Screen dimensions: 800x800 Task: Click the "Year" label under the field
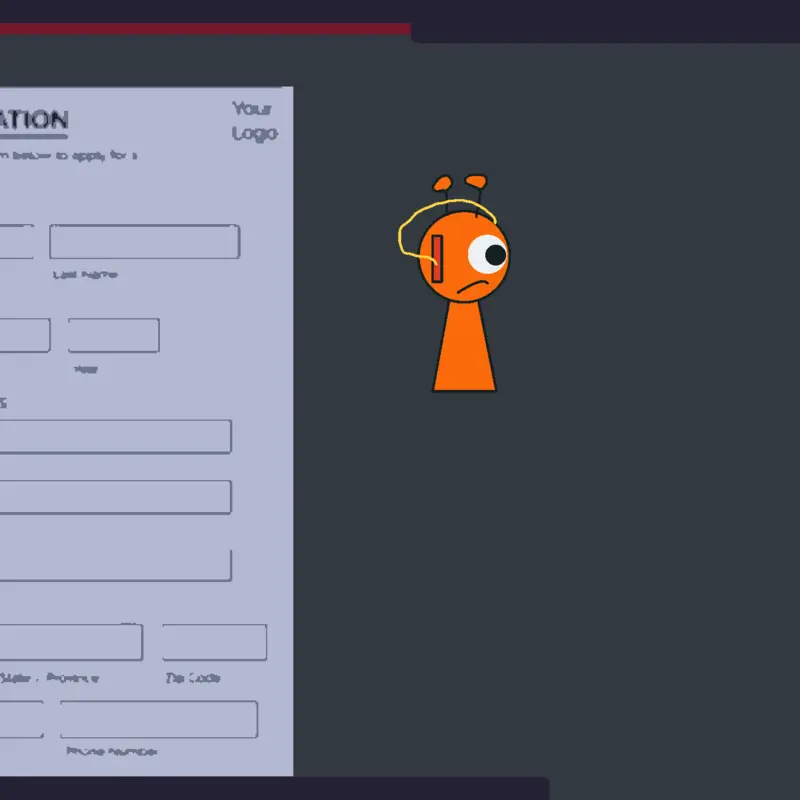pyautogui.click(x=86, y=369)
